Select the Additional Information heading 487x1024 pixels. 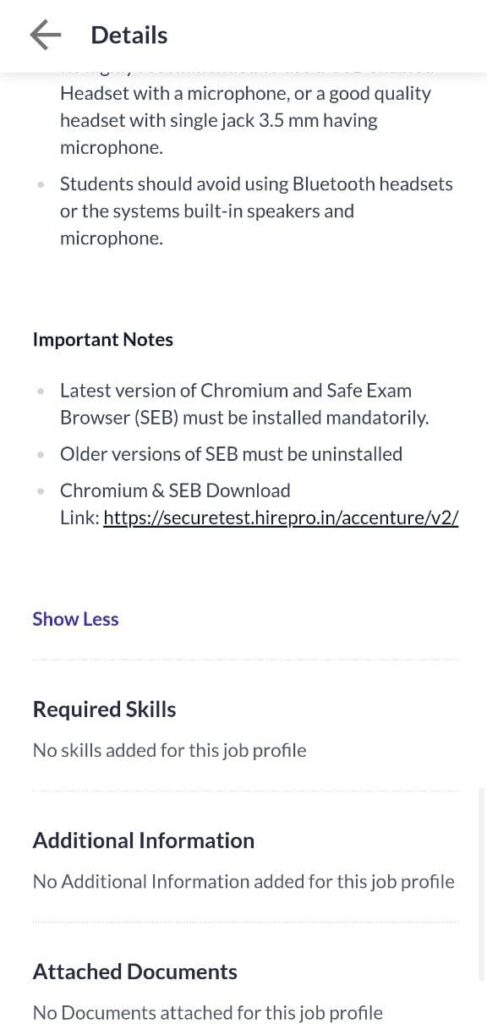click(x=144, y=840)
